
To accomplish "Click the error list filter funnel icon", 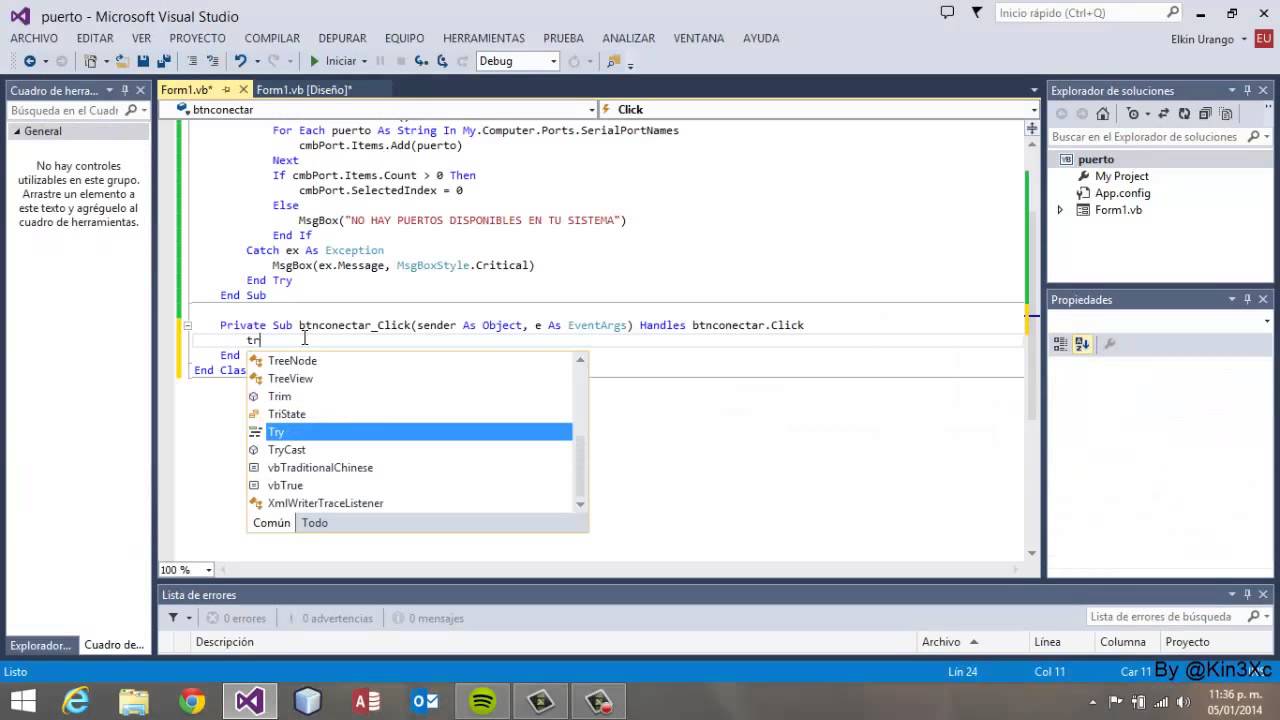I will pos(173,618).
